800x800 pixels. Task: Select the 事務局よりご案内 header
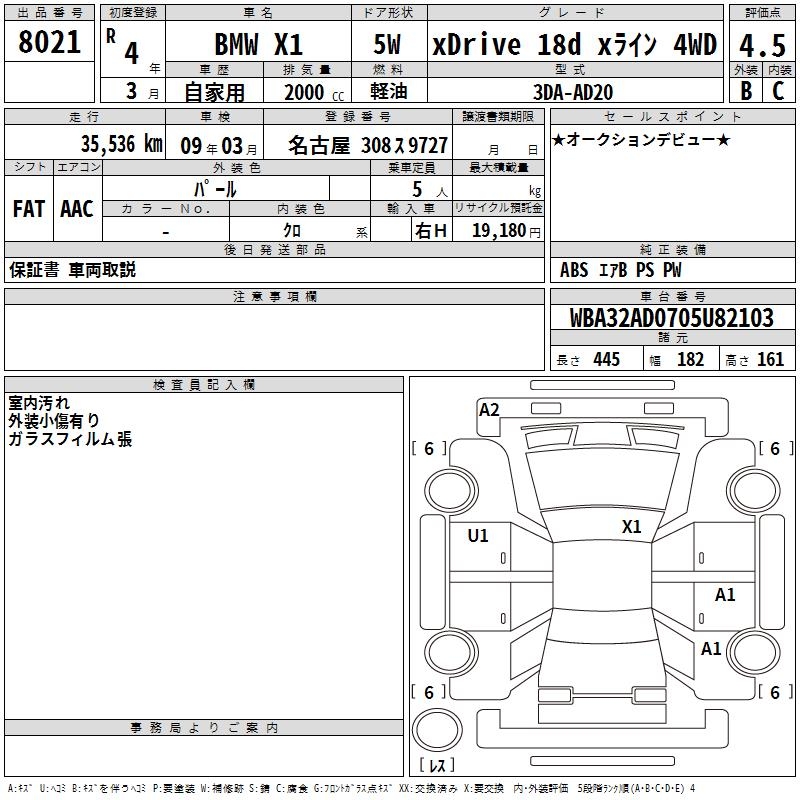204,728
